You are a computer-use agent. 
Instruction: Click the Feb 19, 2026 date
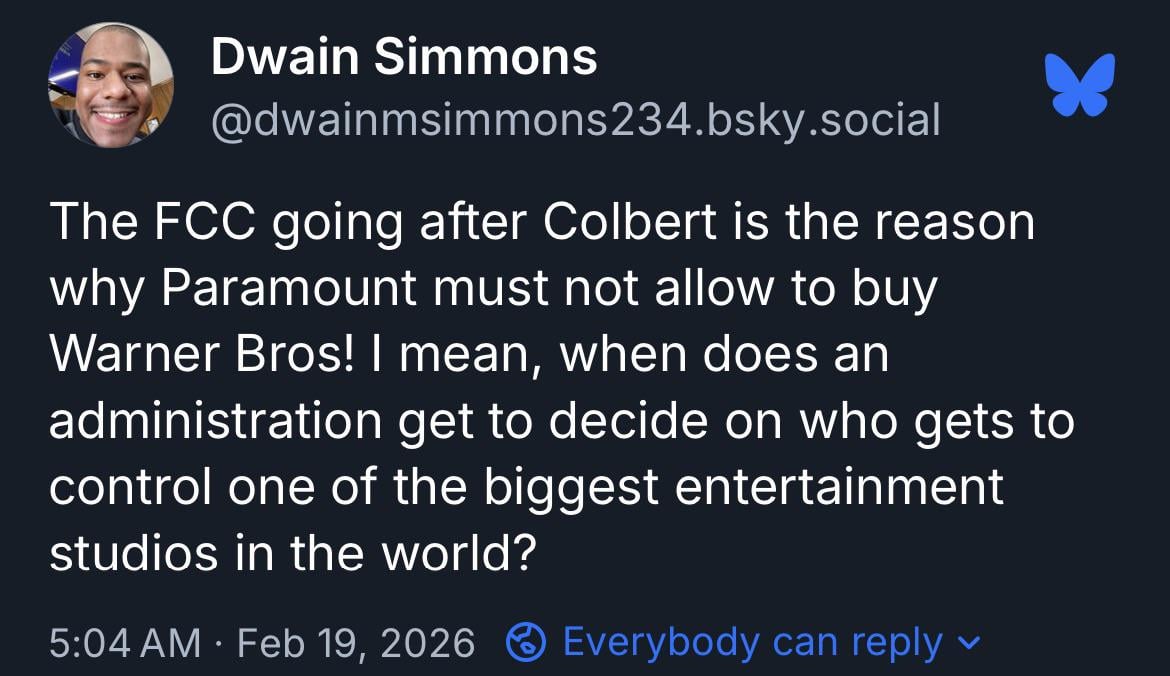click(355, 641)
